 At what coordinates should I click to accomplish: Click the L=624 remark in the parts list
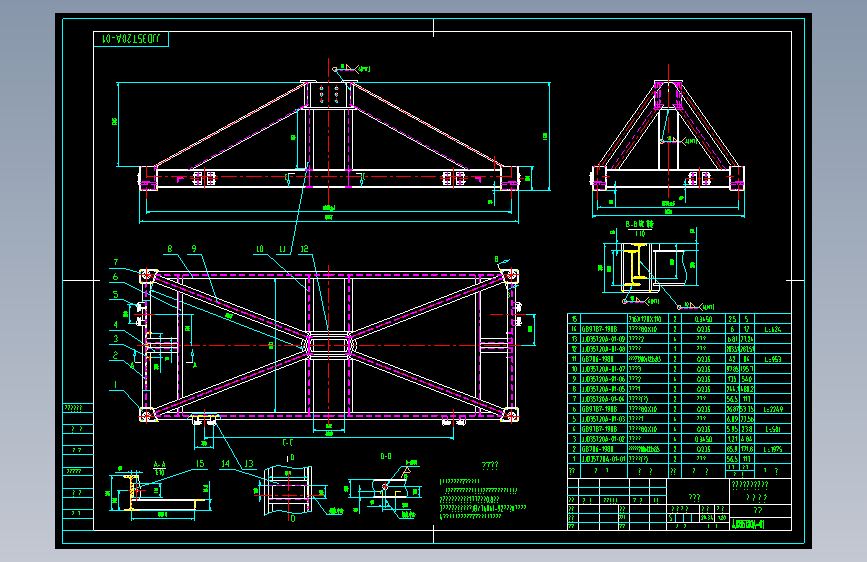tap(772, 329)
